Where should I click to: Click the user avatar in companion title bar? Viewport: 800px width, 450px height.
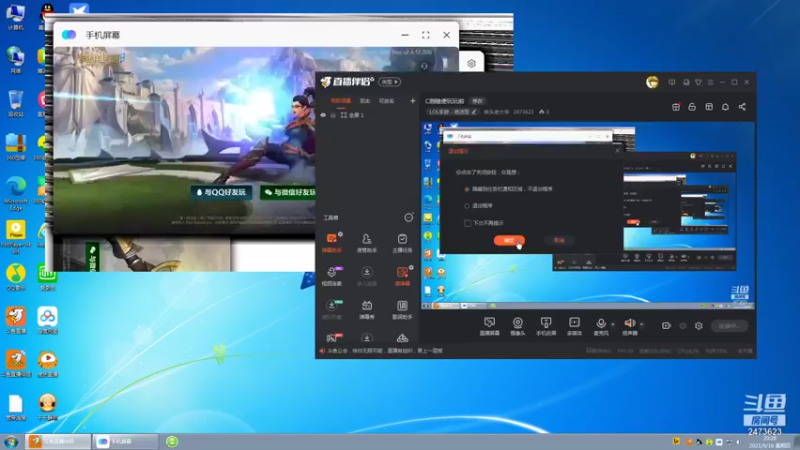pyautogui.click(x=652, y=82)
